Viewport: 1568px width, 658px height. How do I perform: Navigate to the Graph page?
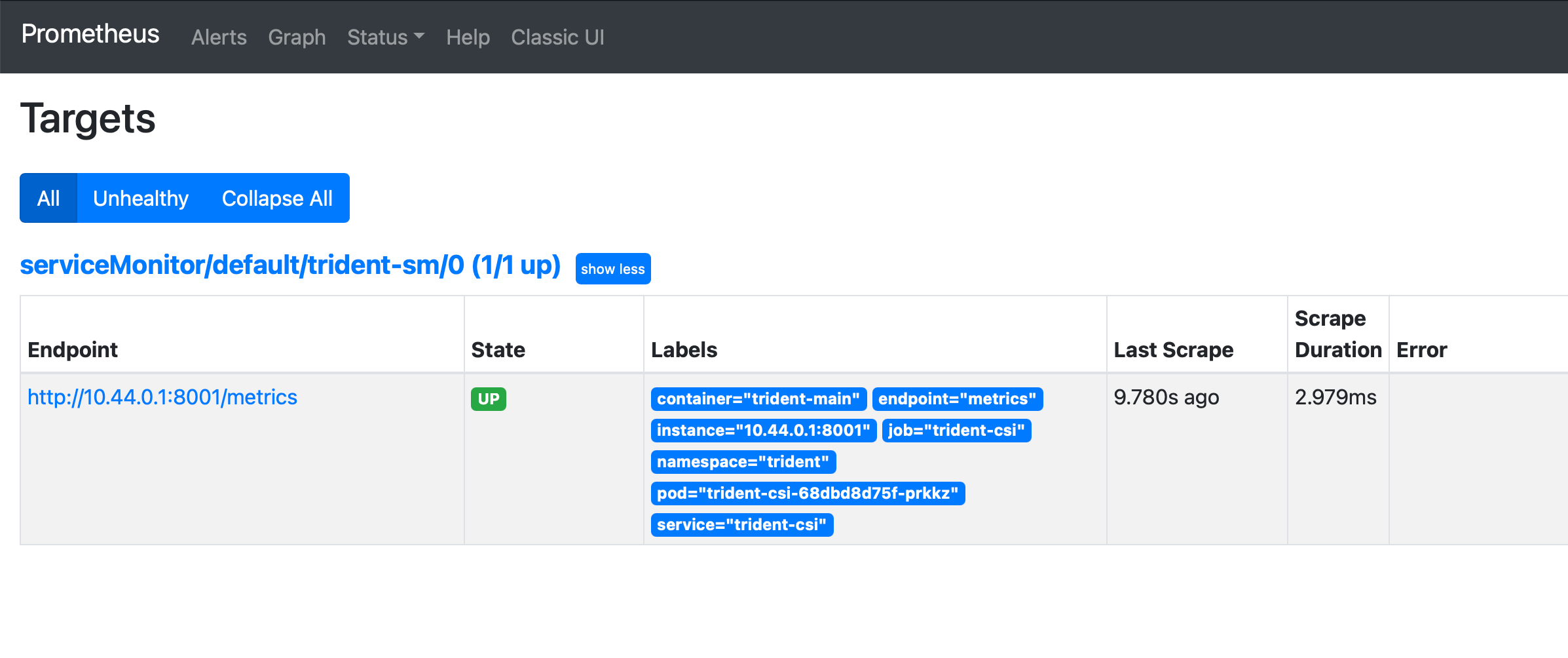coord(297,37)
